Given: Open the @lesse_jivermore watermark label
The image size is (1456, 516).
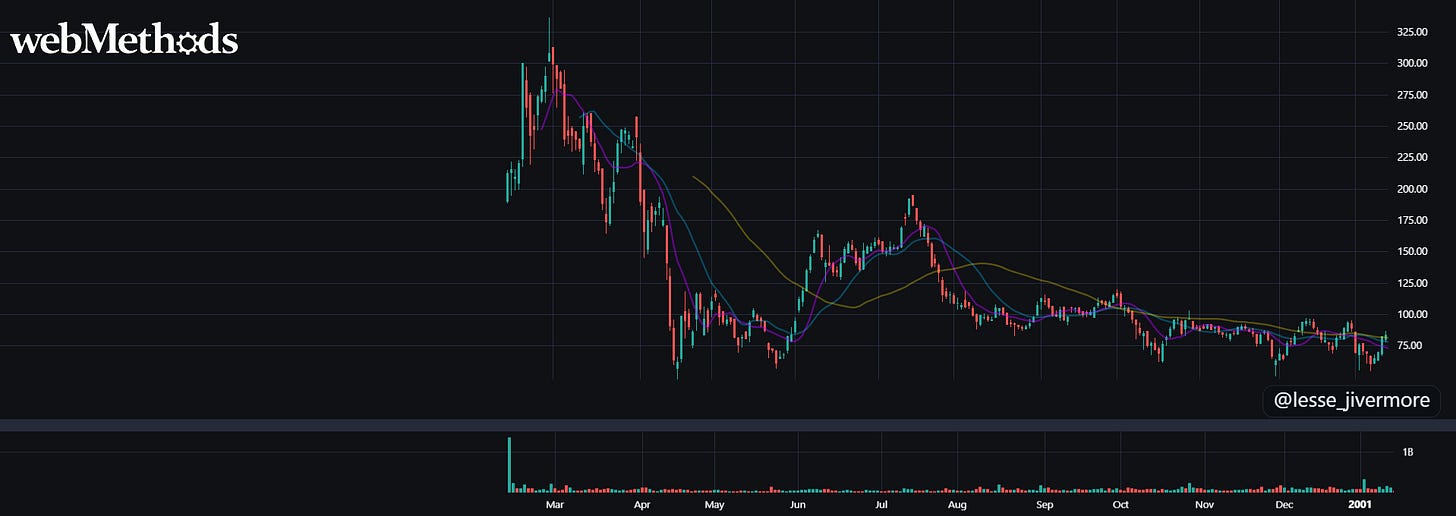Looking at the screenshot, I should [1352, 401].
